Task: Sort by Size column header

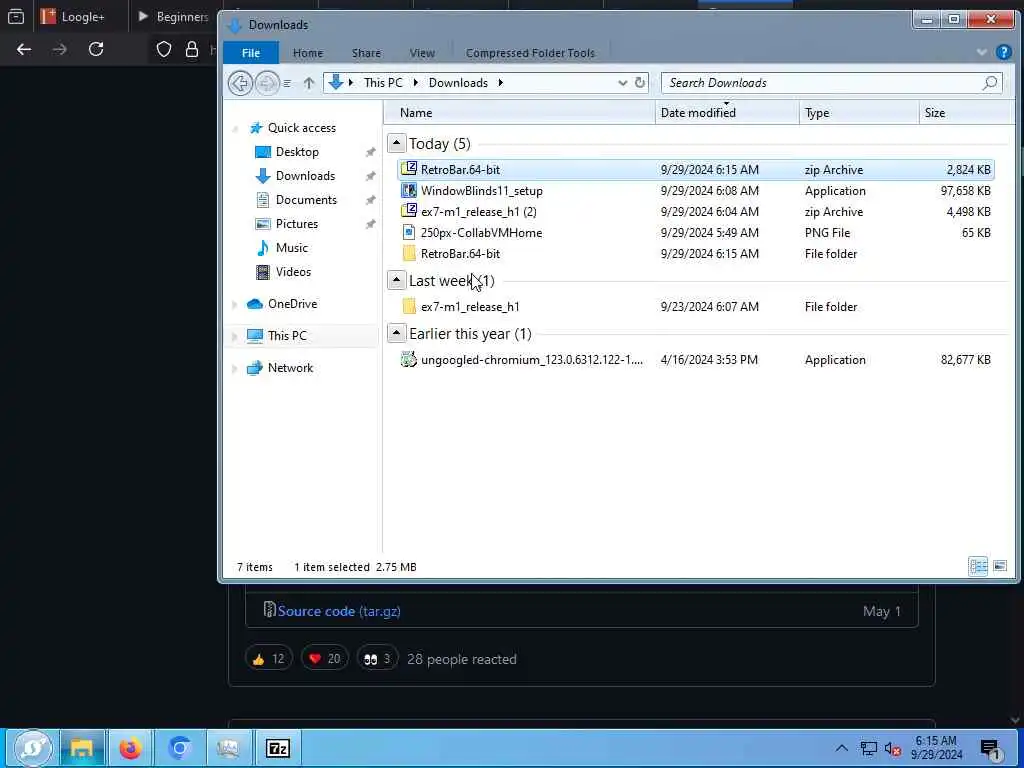Action: (967, 113)
